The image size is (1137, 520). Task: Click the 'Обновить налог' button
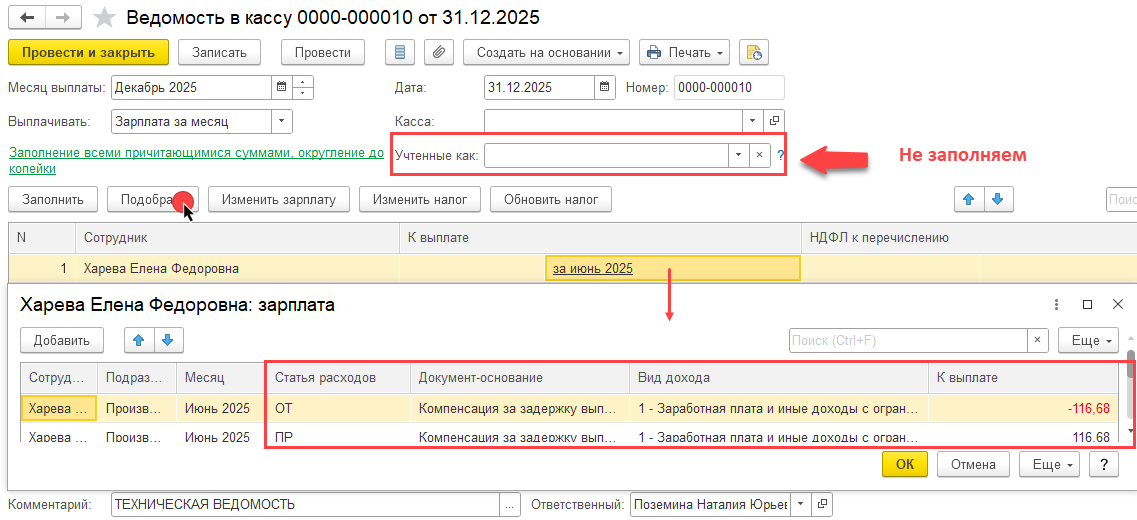click(551, 199)
